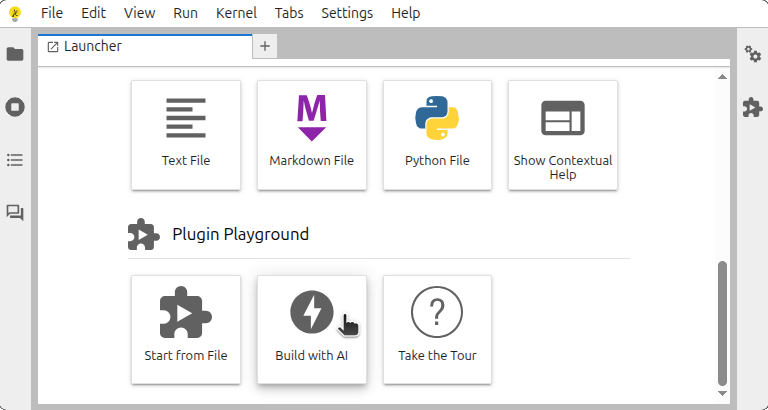The image size is (768, 410).
Task: Launch Take the Tour card
Action: (437, 330)
